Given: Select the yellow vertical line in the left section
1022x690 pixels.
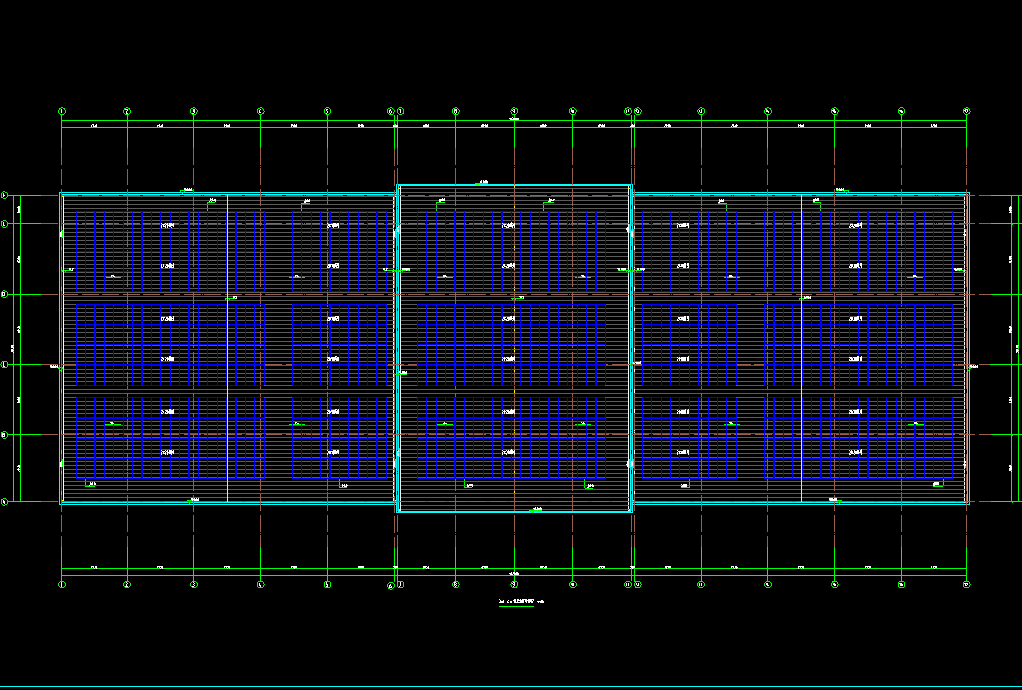Looking at the screenshot, I should click(227, 348).
